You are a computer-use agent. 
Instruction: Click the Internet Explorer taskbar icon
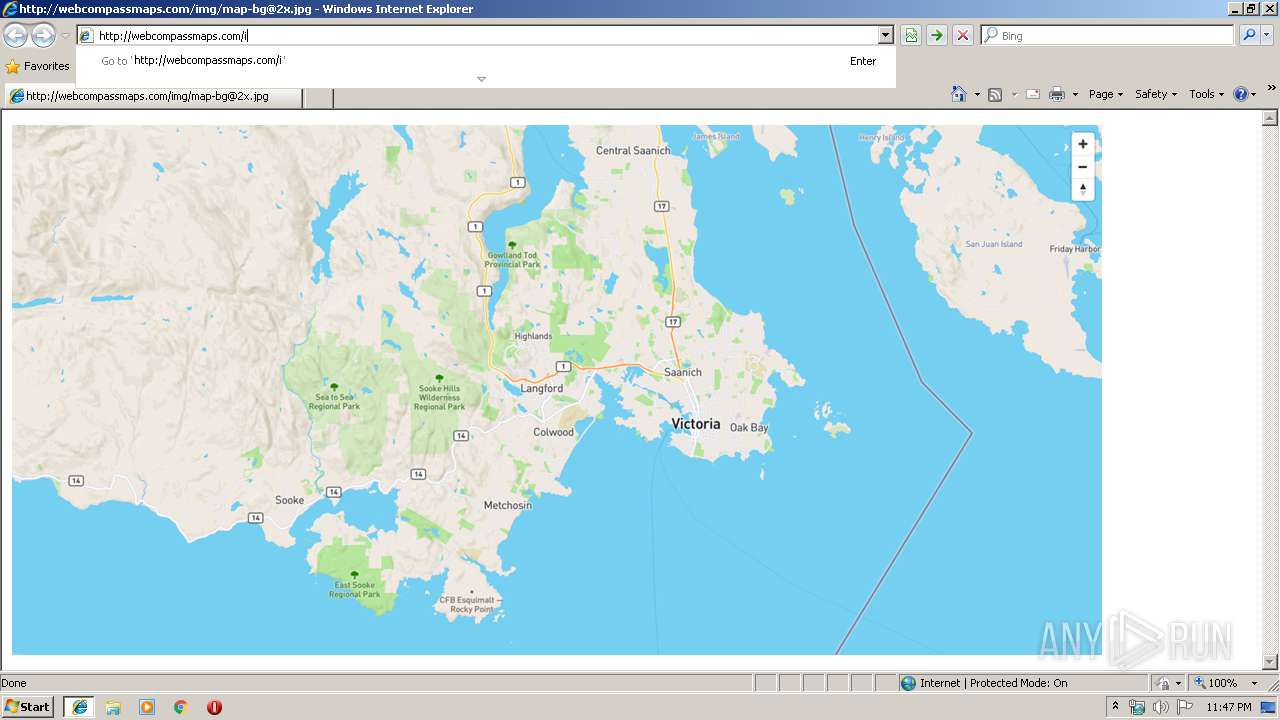pos(79,707)
